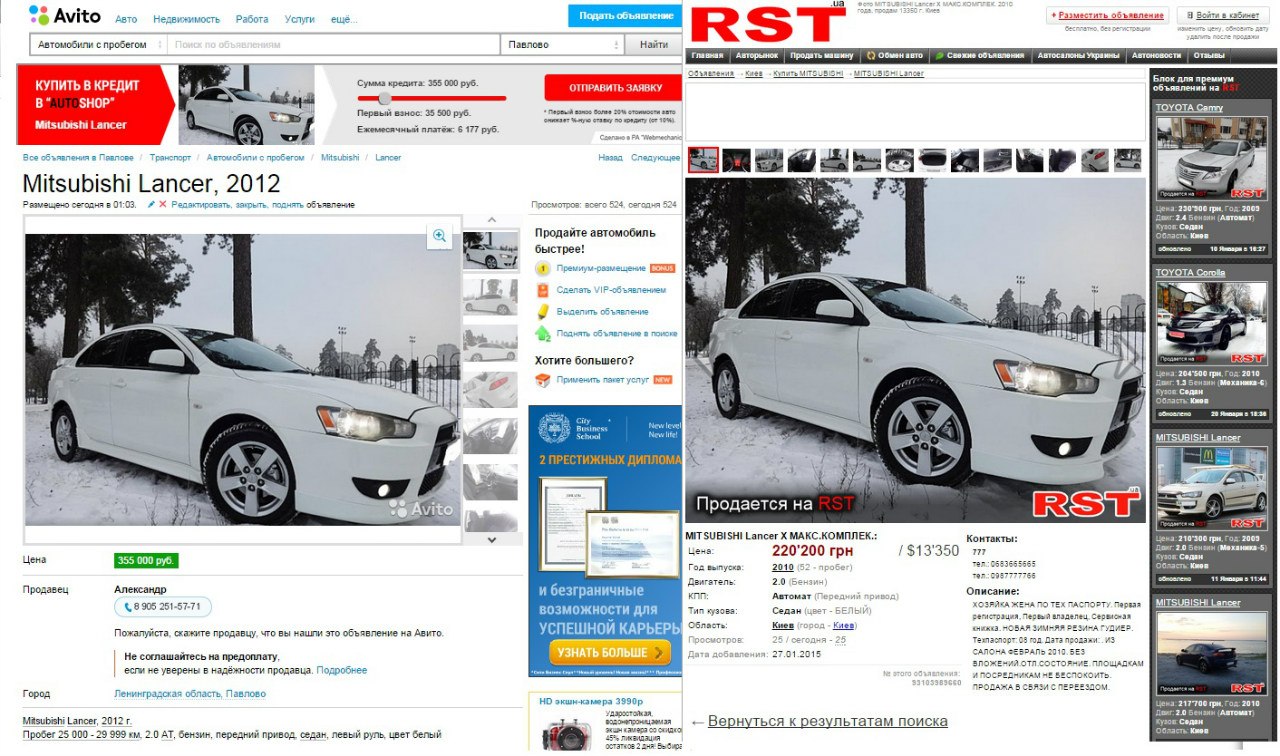The image size is (1280, 756).
Task: Click the 'Транспорт' breadcrumb link
Action: pyautogui.click(x=170, y=158)
